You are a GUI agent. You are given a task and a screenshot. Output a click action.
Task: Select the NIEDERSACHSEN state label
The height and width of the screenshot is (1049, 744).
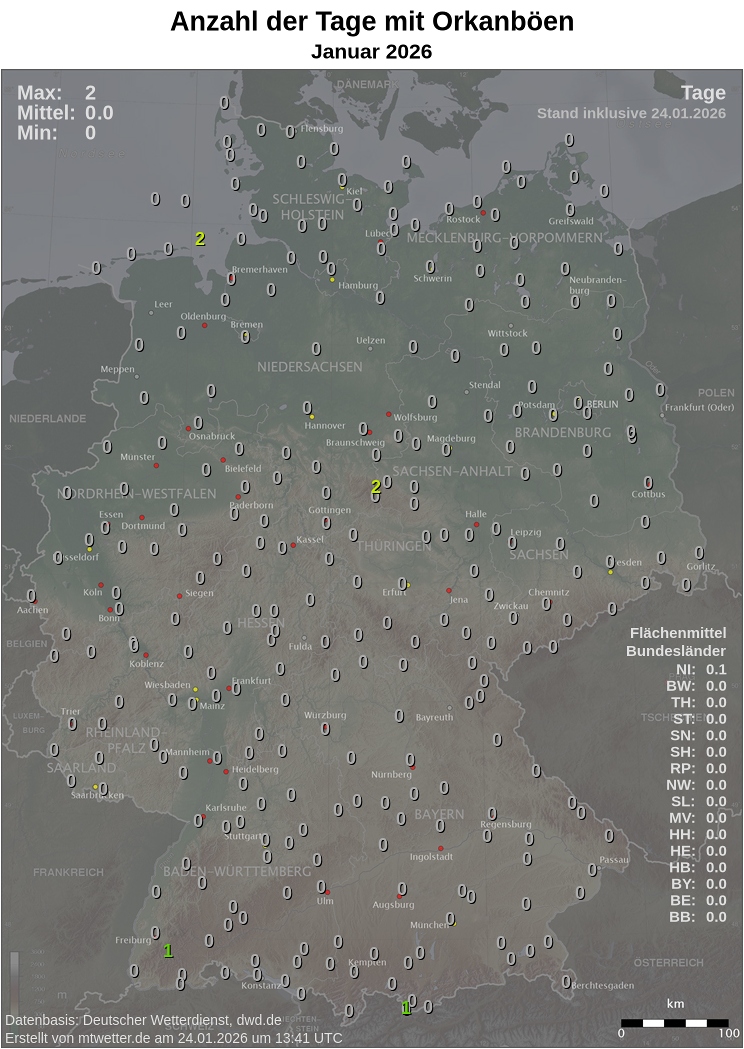pos(310,367)
